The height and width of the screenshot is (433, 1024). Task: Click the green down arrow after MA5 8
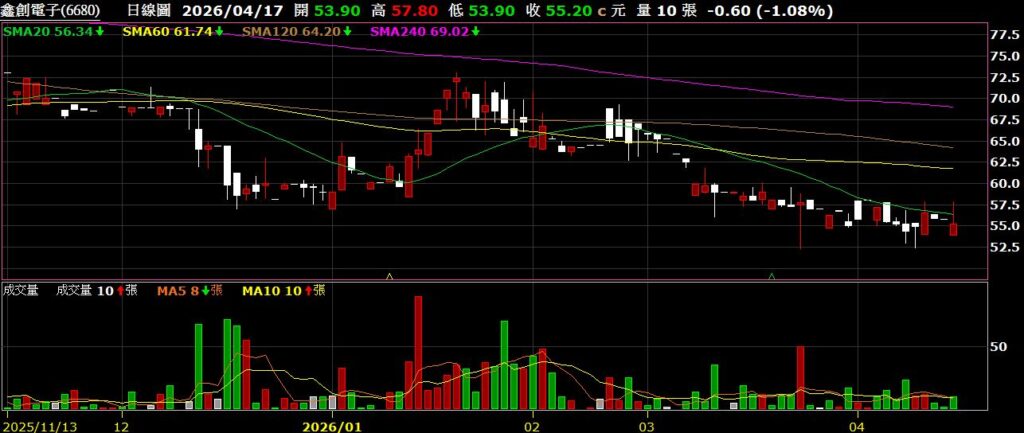(205, 291)
